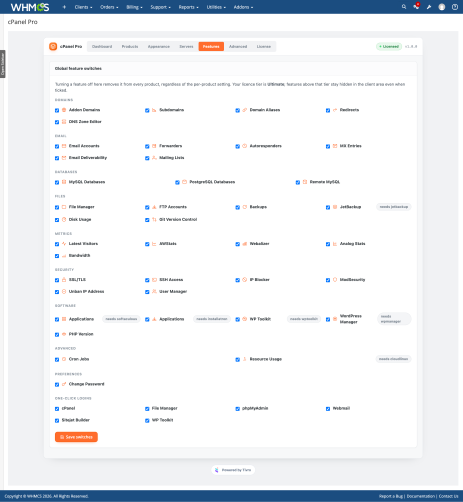Uncheck the JetBackup feature checkbox
The height and width of the screenshot is (502, 463).
coord(328,207)
